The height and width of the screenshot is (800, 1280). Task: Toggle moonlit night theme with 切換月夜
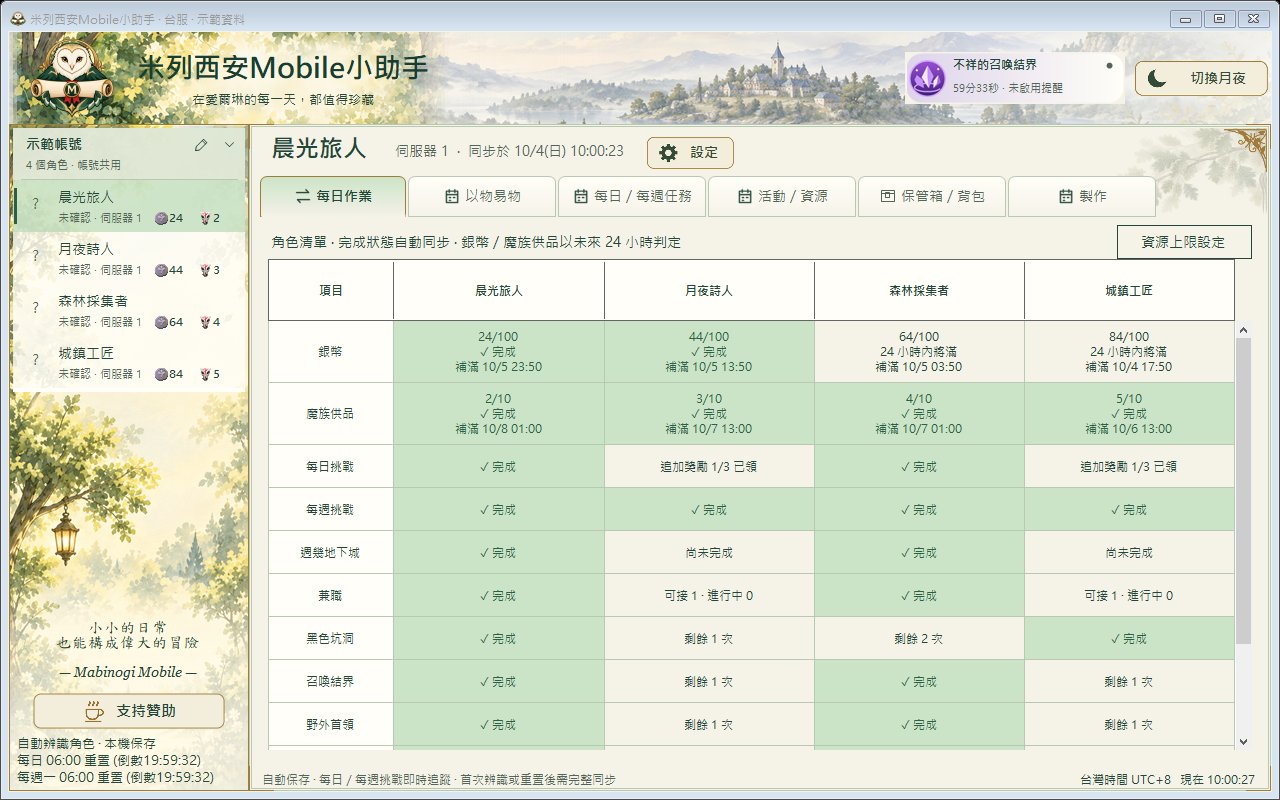tap(1201, 78)
